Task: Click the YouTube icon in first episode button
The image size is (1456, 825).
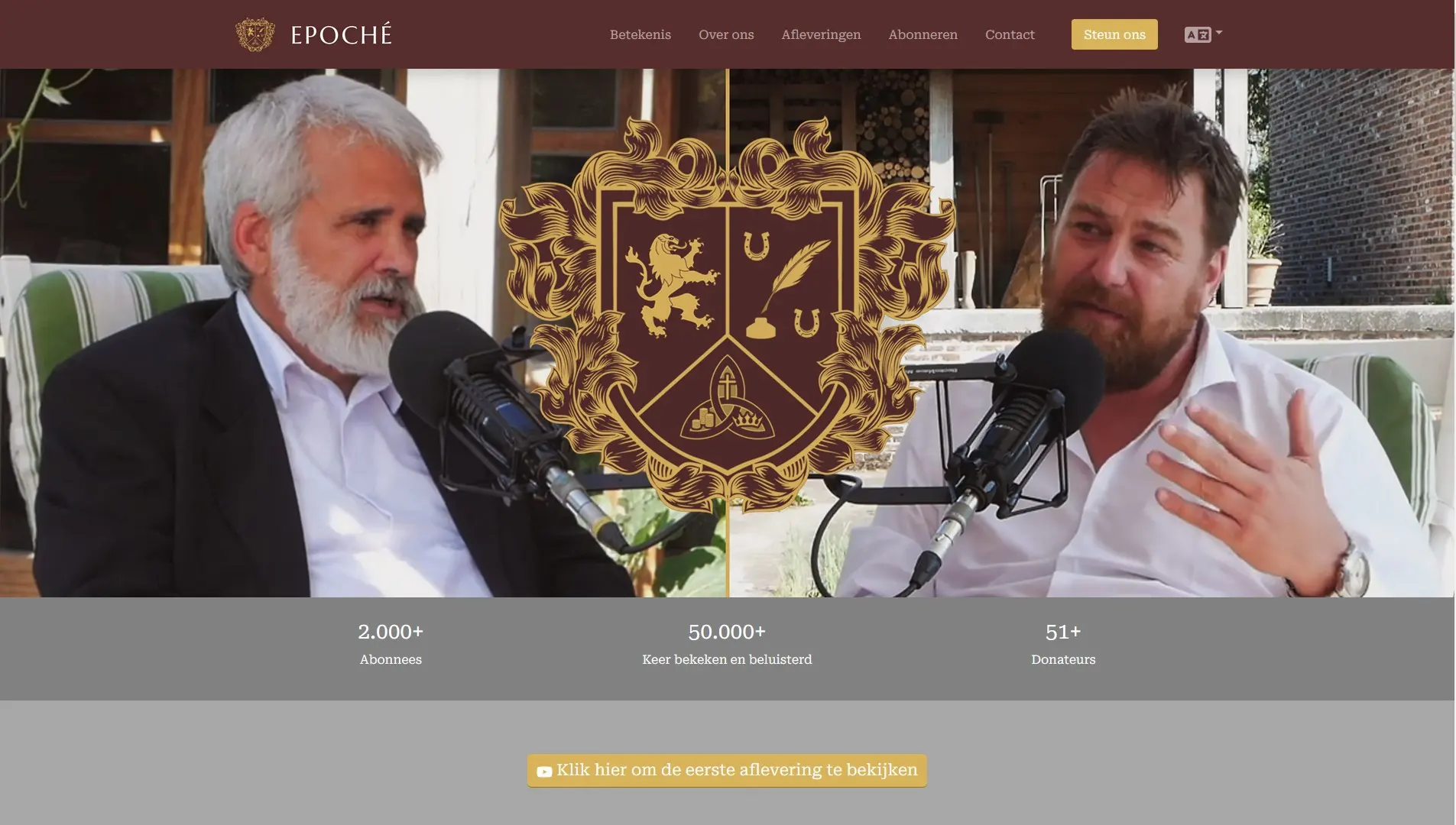Action: click(544, 772)
